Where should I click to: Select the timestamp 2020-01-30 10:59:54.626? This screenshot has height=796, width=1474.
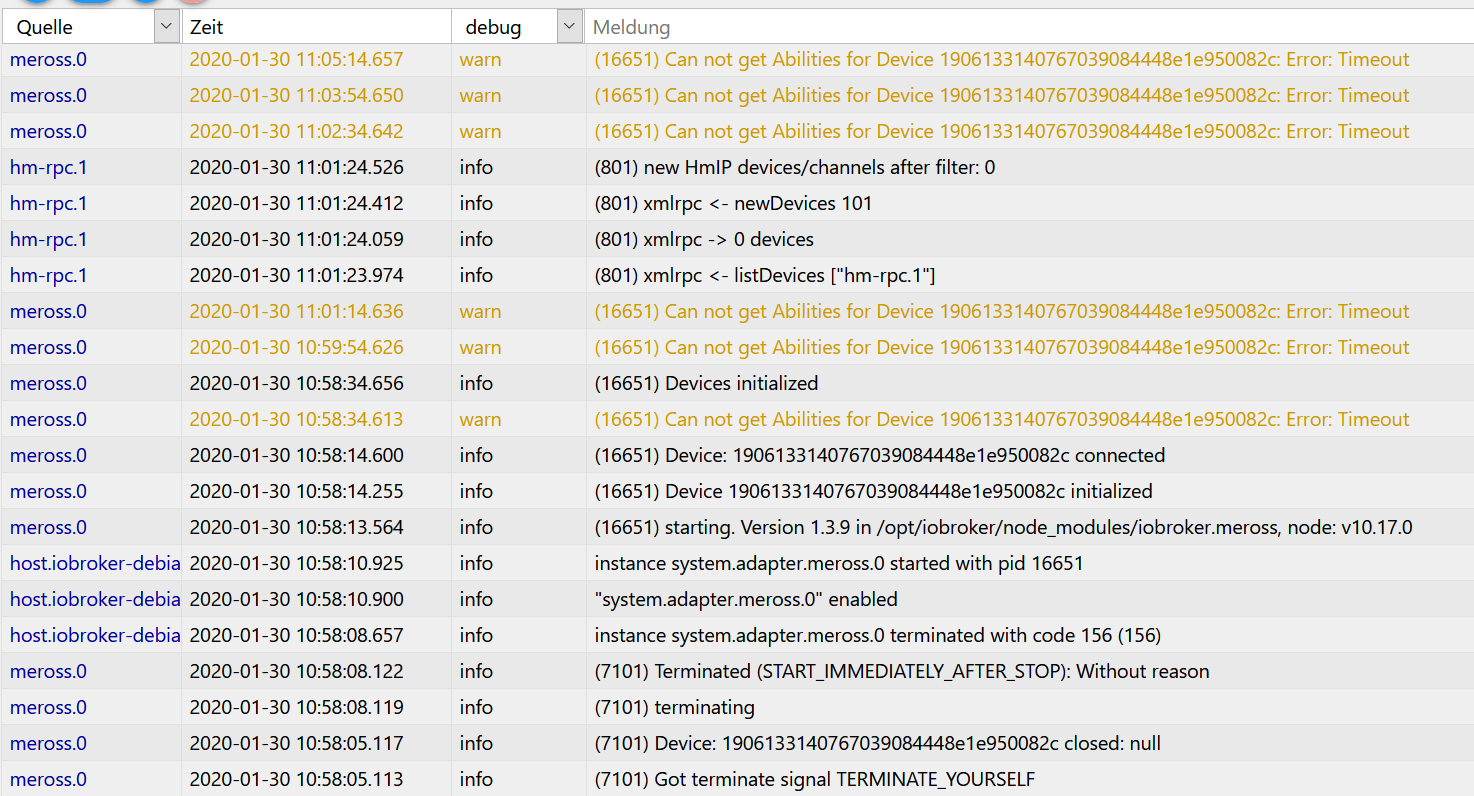point(296,347)
